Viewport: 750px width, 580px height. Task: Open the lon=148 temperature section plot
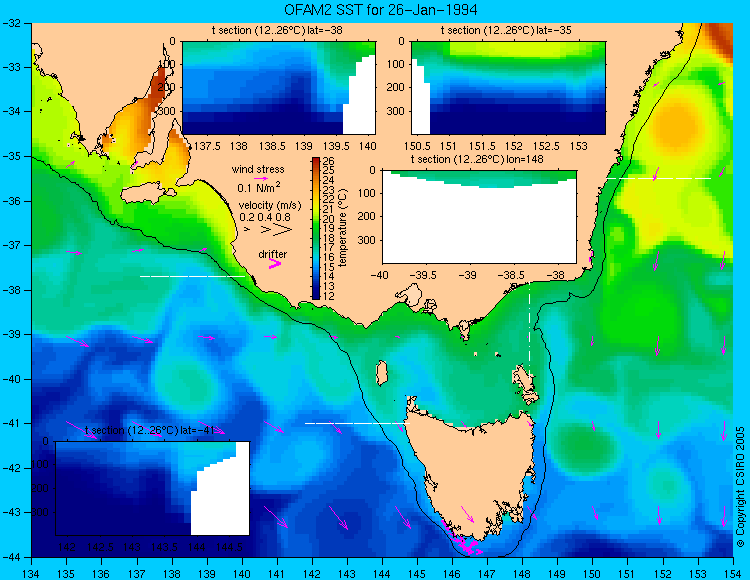[479, 217]
